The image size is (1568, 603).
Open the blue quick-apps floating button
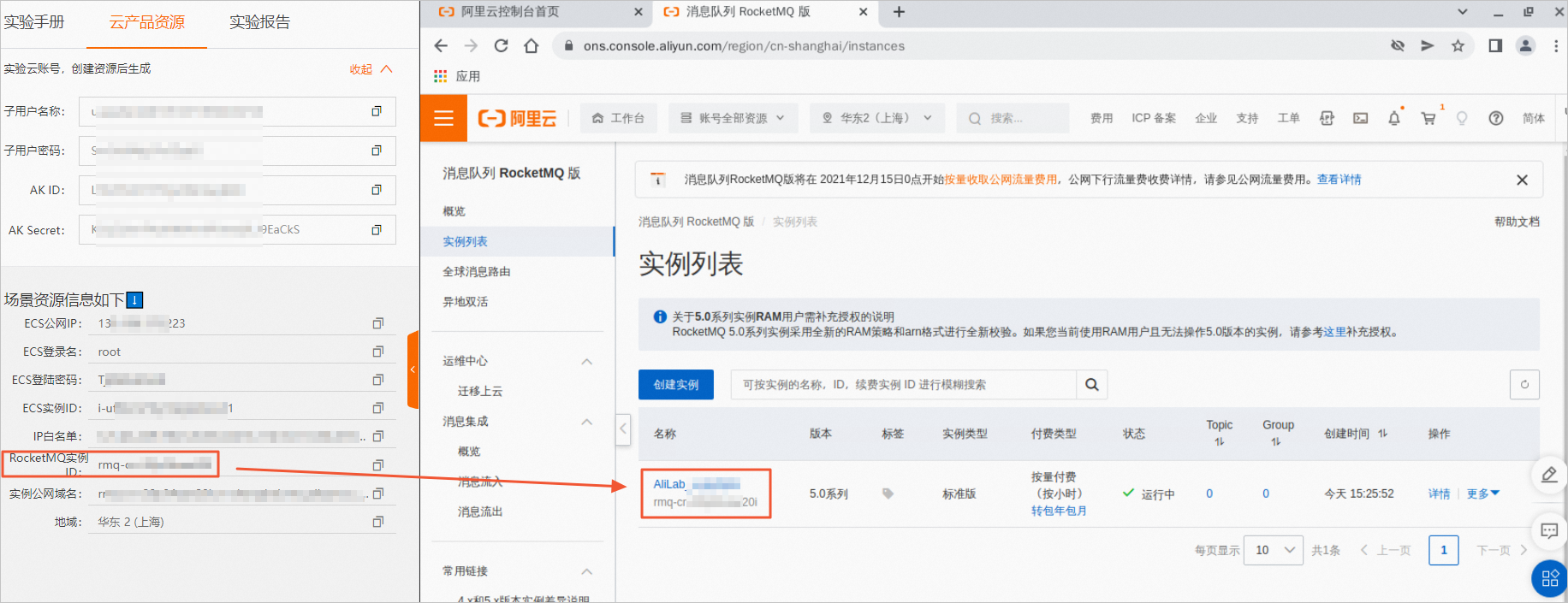[x=1549, y=579]
